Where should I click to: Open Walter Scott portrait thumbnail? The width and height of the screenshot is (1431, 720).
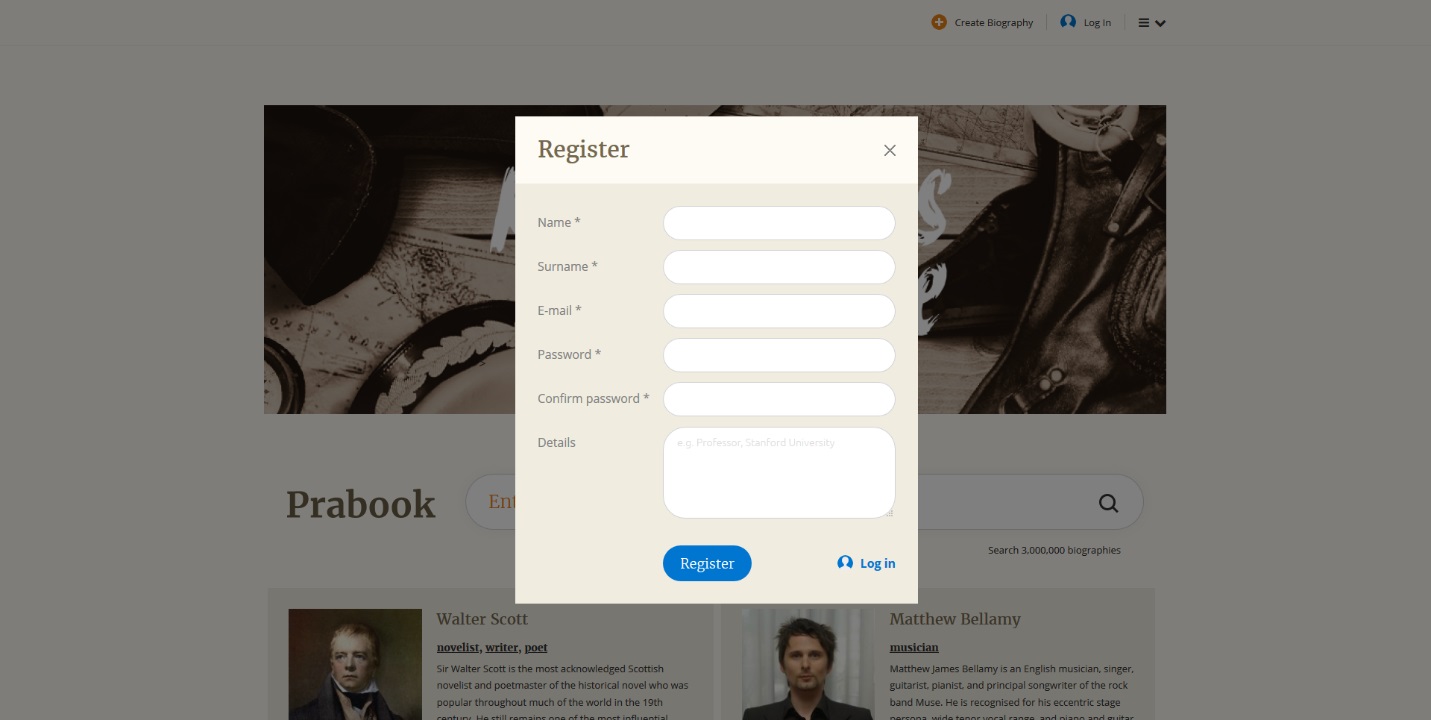(x=355, y=664)
